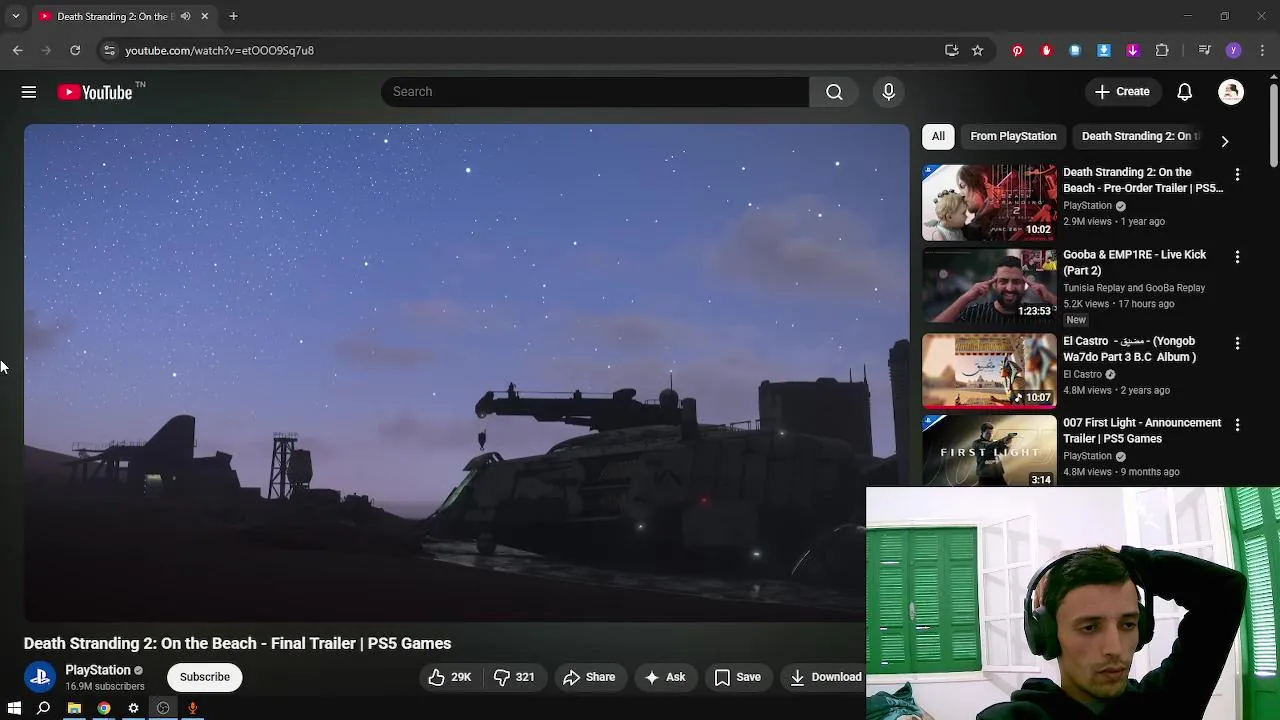Open Settings gear from taskbar
Image resolution: width=1280 pixels, height=720 pixels.
coord(133,708)
